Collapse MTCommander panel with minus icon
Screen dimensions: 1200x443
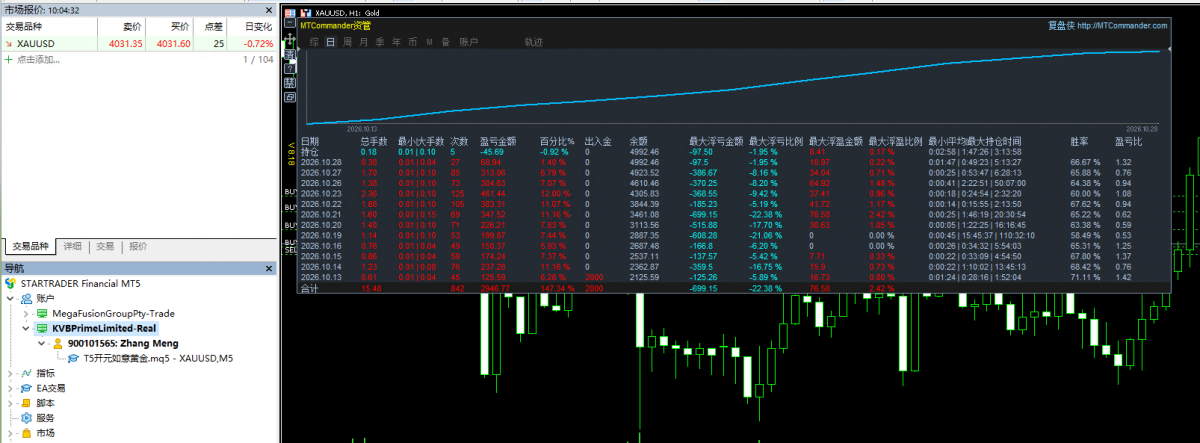tap(290, 23)
